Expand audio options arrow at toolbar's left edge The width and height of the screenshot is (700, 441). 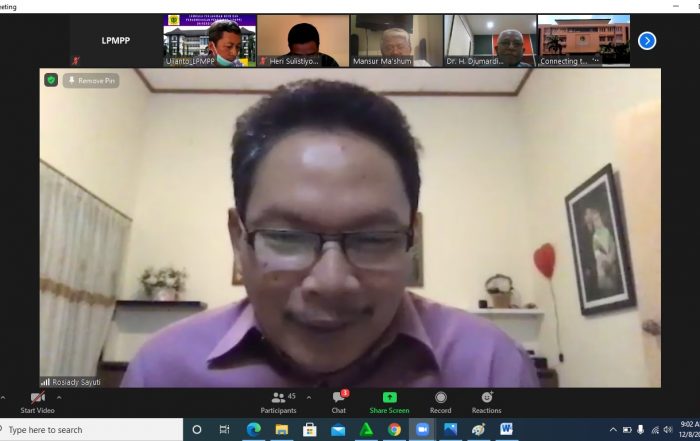coord(3,397)
